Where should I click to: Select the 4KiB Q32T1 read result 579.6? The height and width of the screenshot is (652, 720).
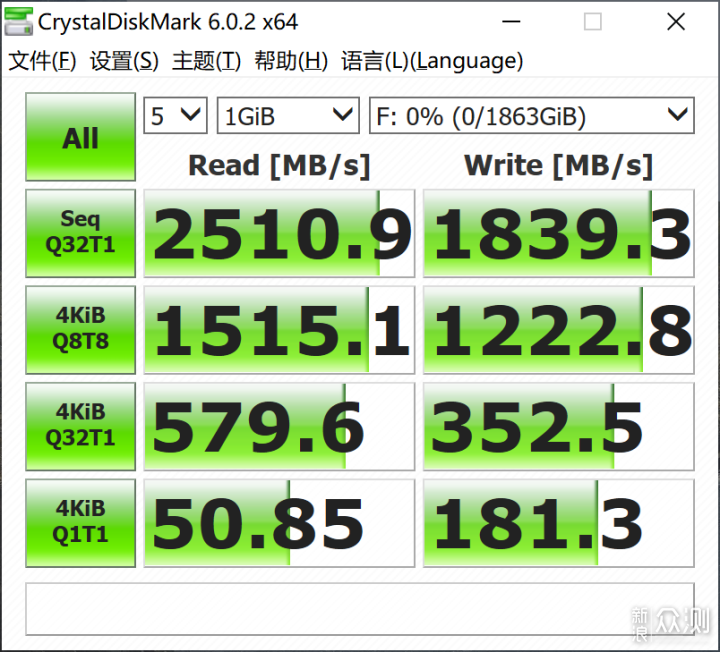pyautogui.click(x=279, y=427)
